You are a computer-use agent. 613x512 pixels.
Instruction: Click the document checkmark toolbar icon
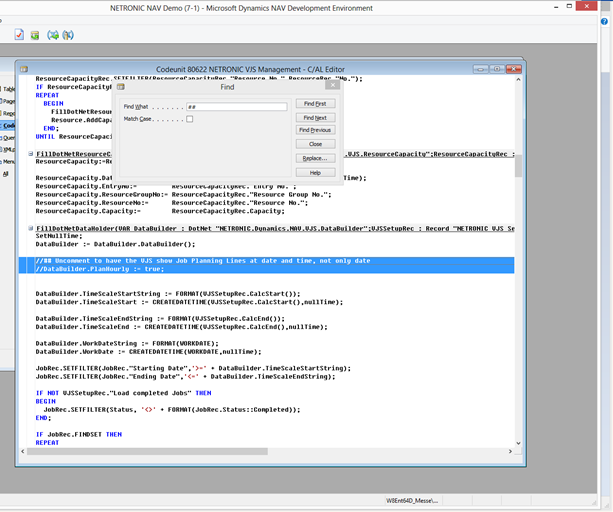pos(19,35)
